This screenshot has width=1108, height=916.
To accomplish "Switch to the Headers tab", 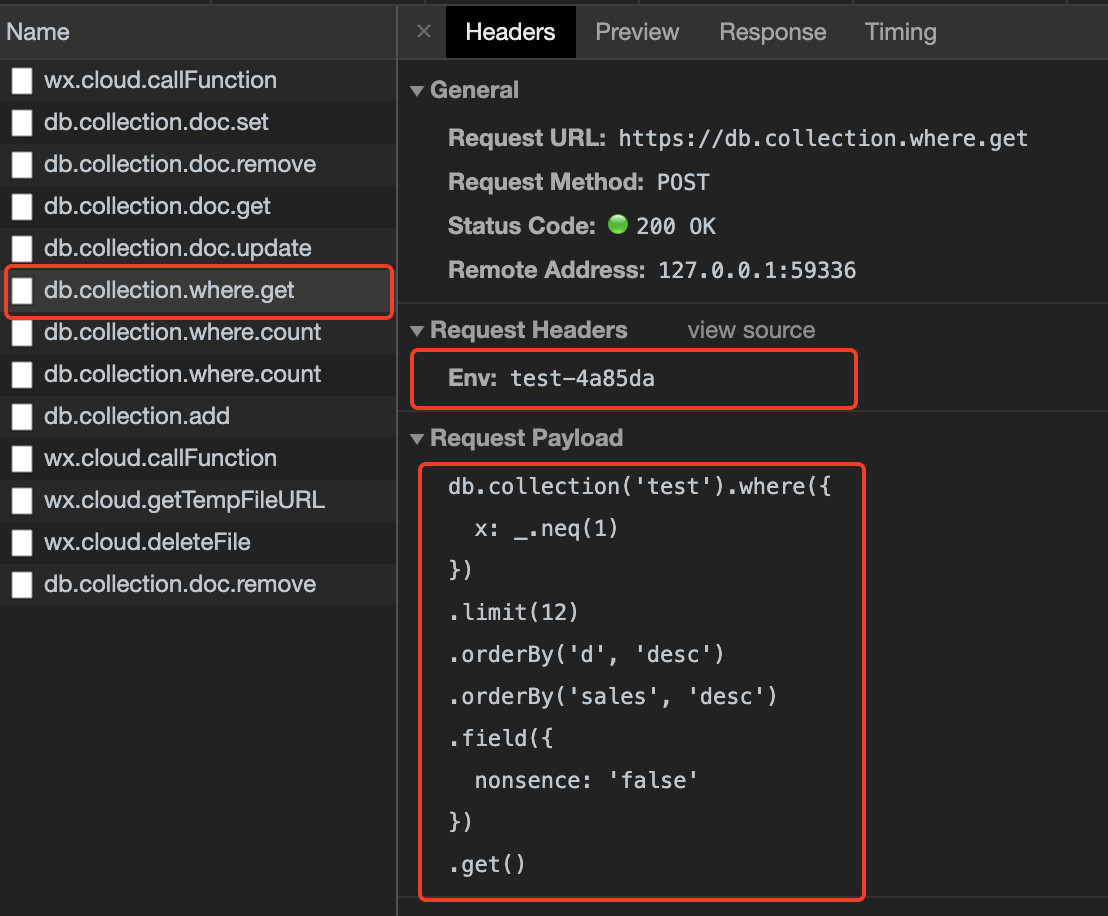I will pos(510,32).
